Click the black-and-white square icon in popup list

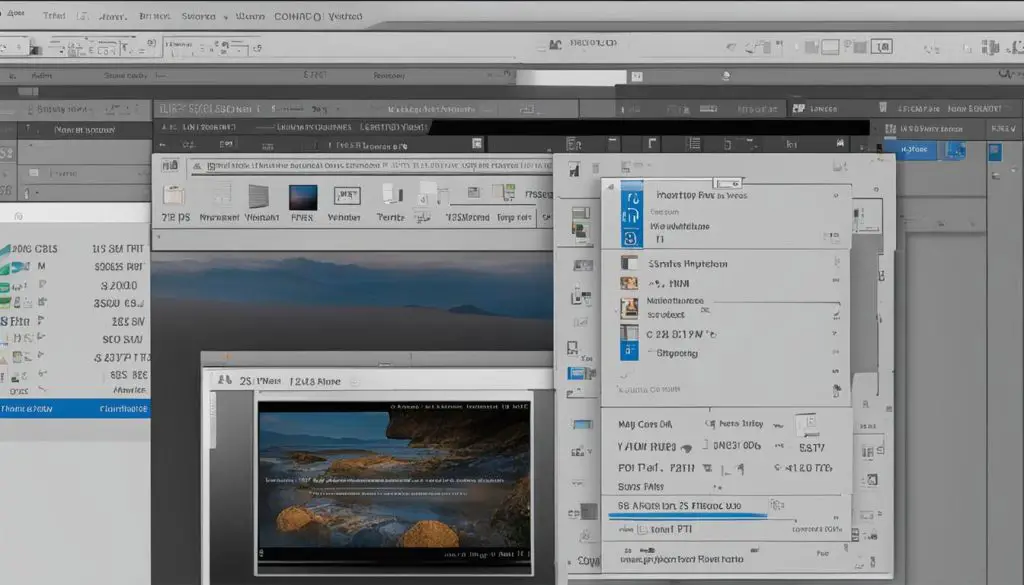629,263
